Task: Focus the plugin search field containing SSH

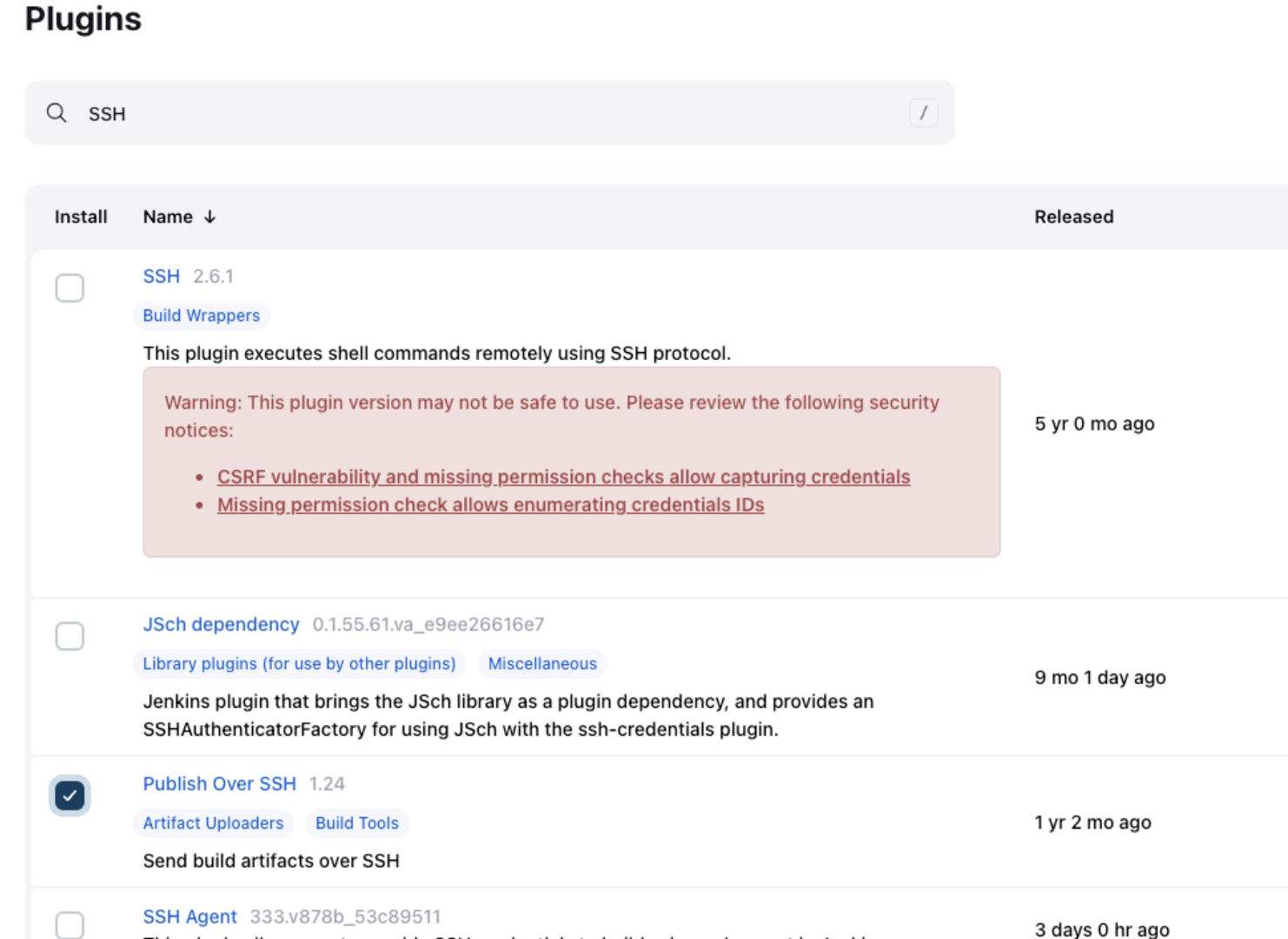Action: (x=490, y=113)
